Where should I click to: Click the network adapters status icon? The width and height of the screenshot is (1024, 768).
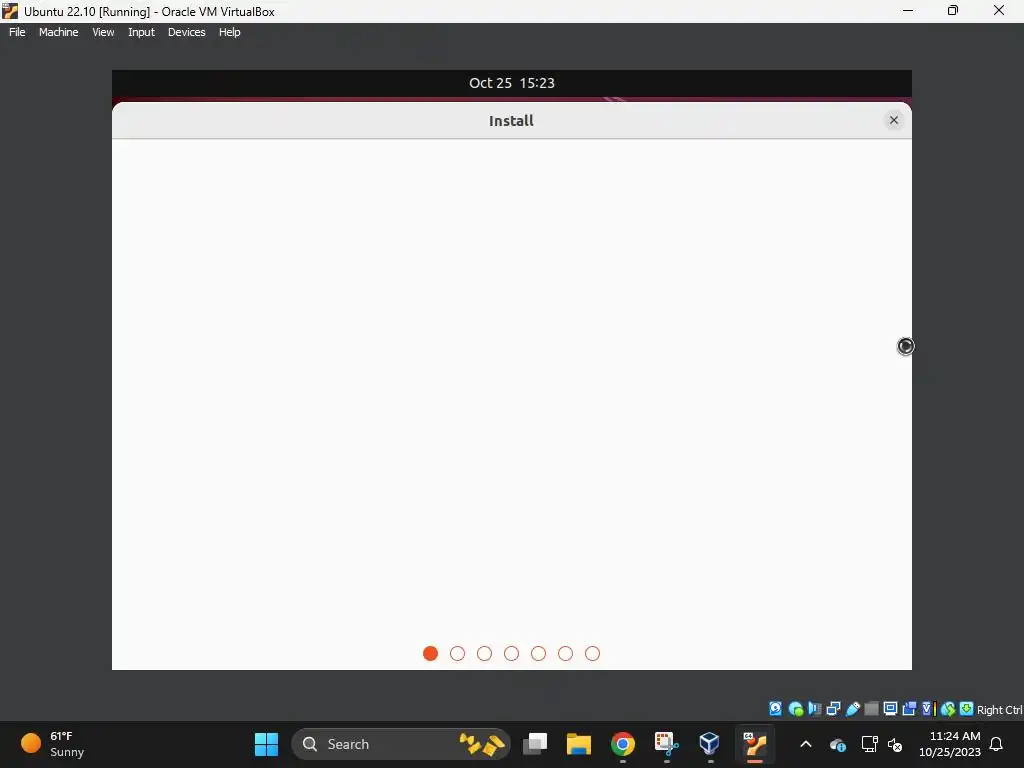(833, 709)
